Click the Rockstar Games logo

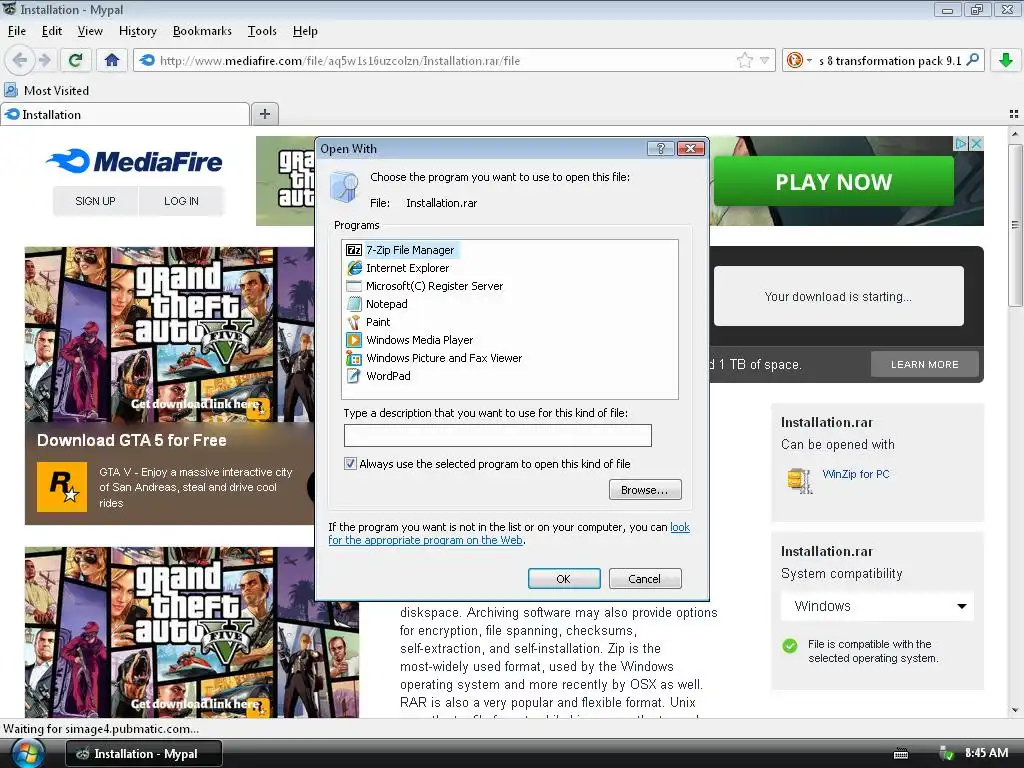click(62, 487)
